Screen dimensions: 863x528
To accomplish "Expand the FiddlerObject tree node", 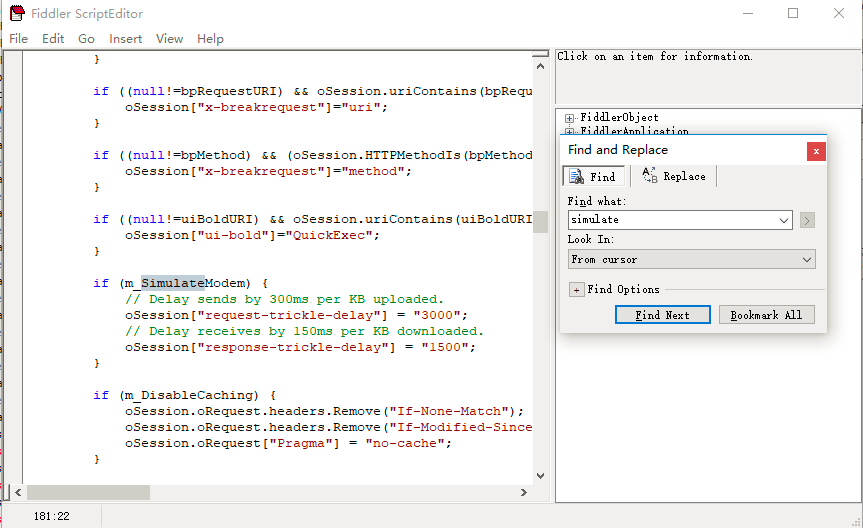I will [x=569, y=118].
